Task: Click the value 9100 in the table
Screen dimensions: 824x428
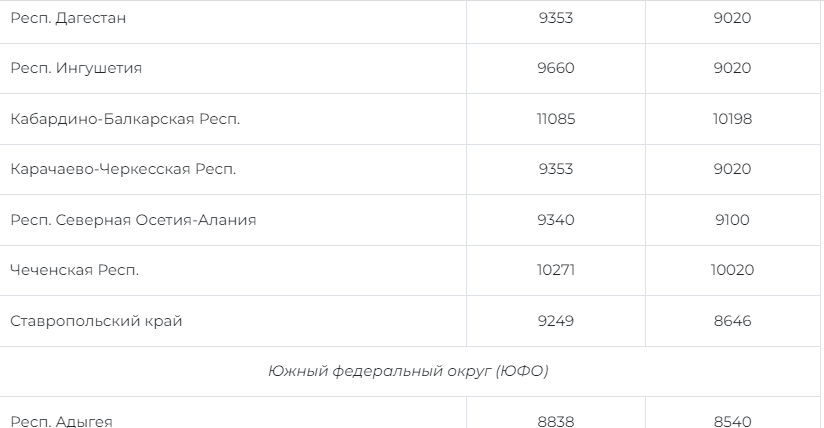Action: (732, 220)
